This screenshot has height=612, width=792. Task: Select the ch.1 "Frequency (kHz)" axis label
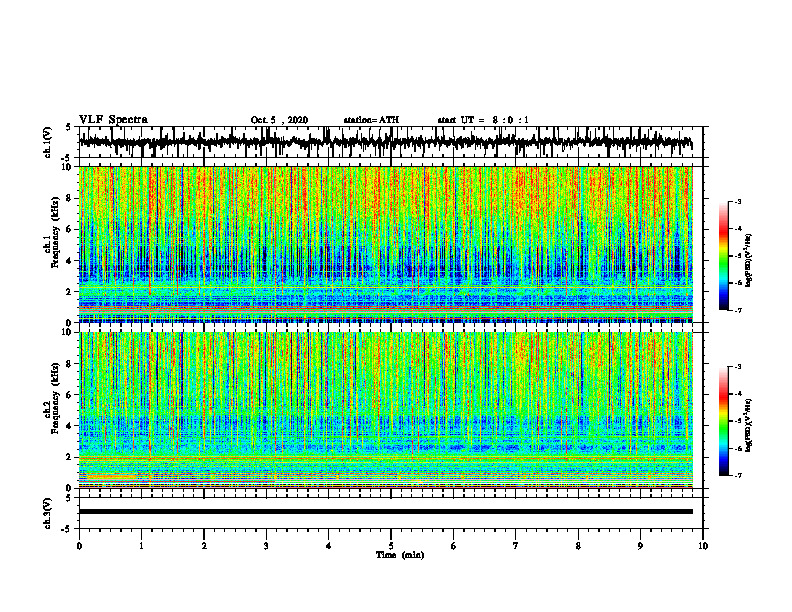(x=56, y=233)
